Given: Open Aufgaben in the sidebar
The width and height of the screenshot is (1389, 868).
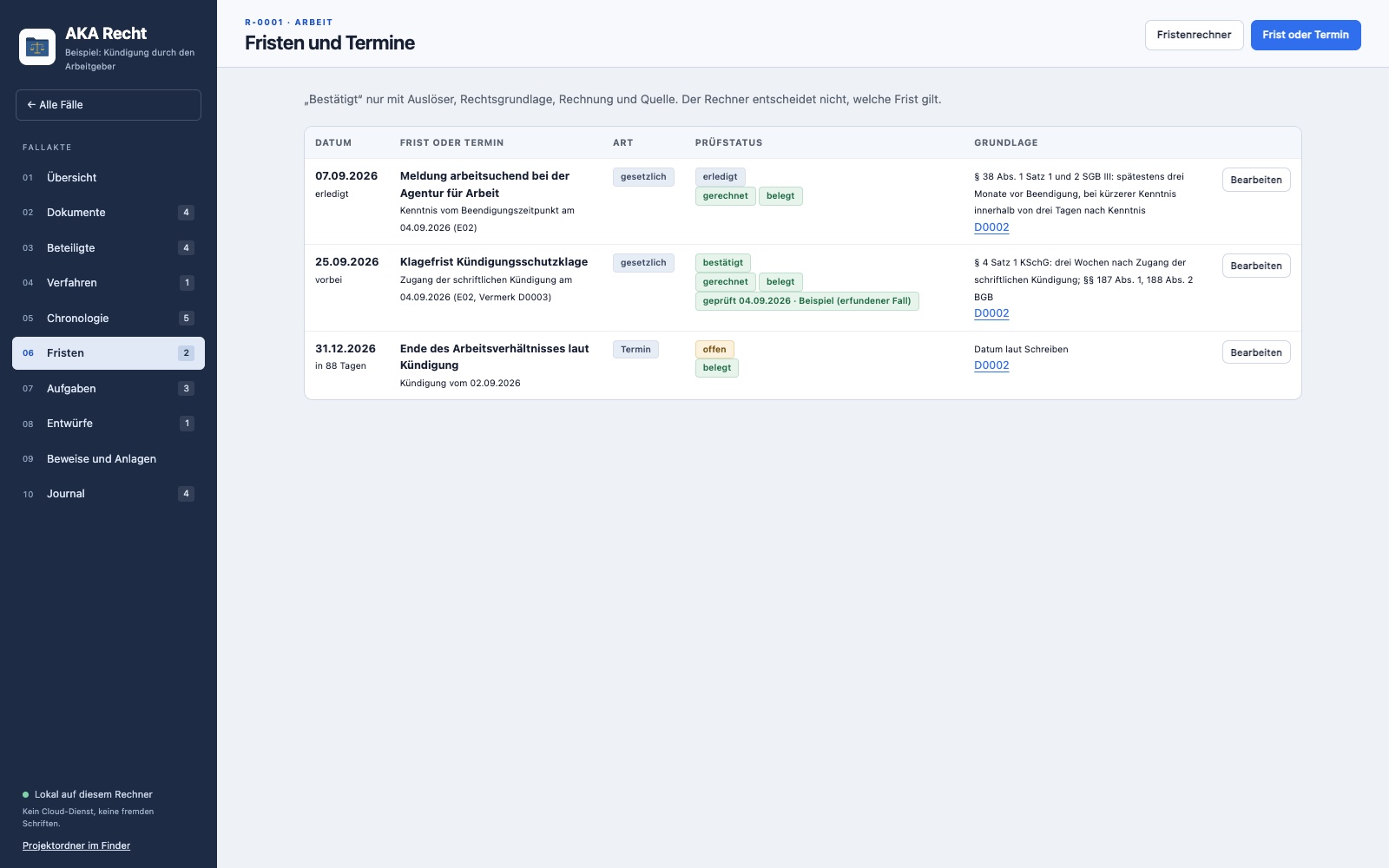Looking at the screenshot, I should [109, 388].
